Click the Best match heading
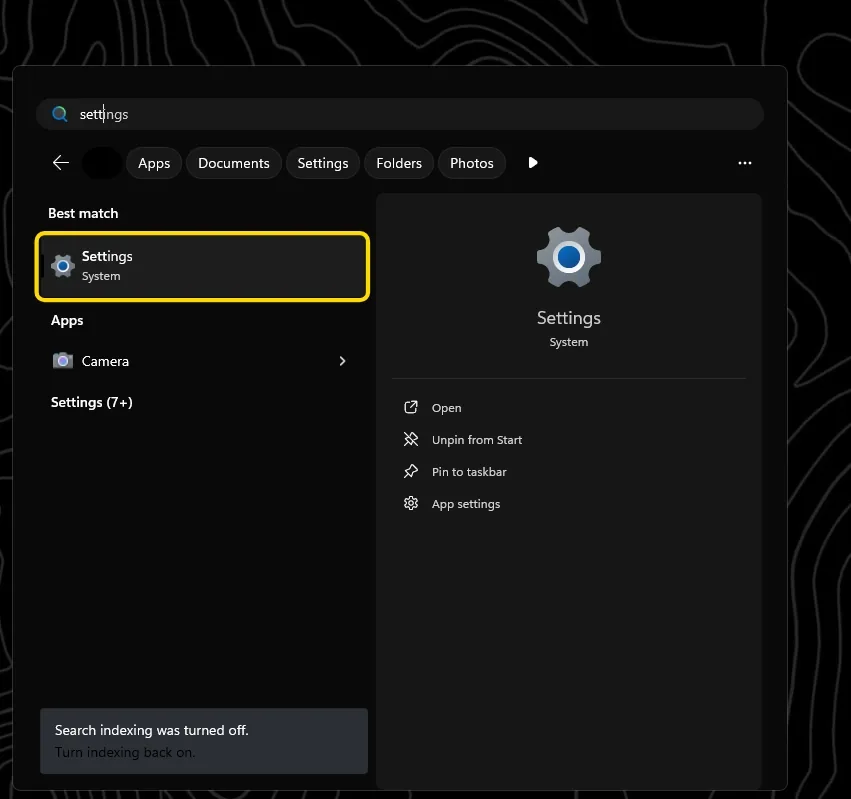 pyautogui.click(x=83, y=213)
